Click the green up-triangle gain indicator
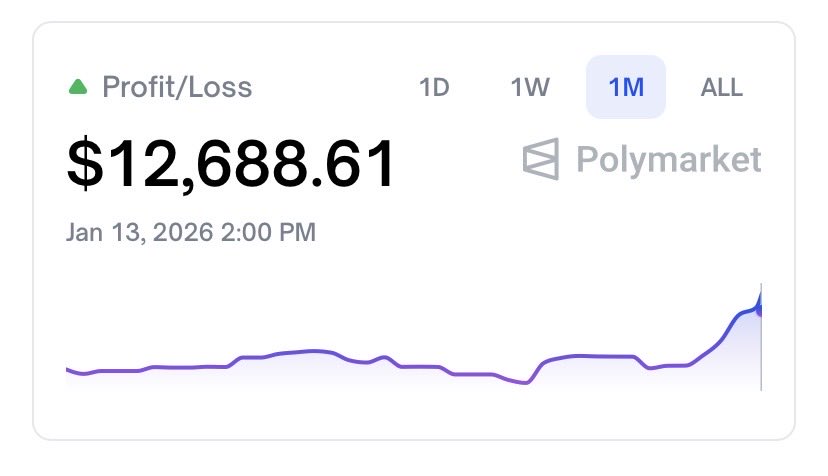Image resolution: width=828 pixels, height=476 pixels. click(78, 87)
